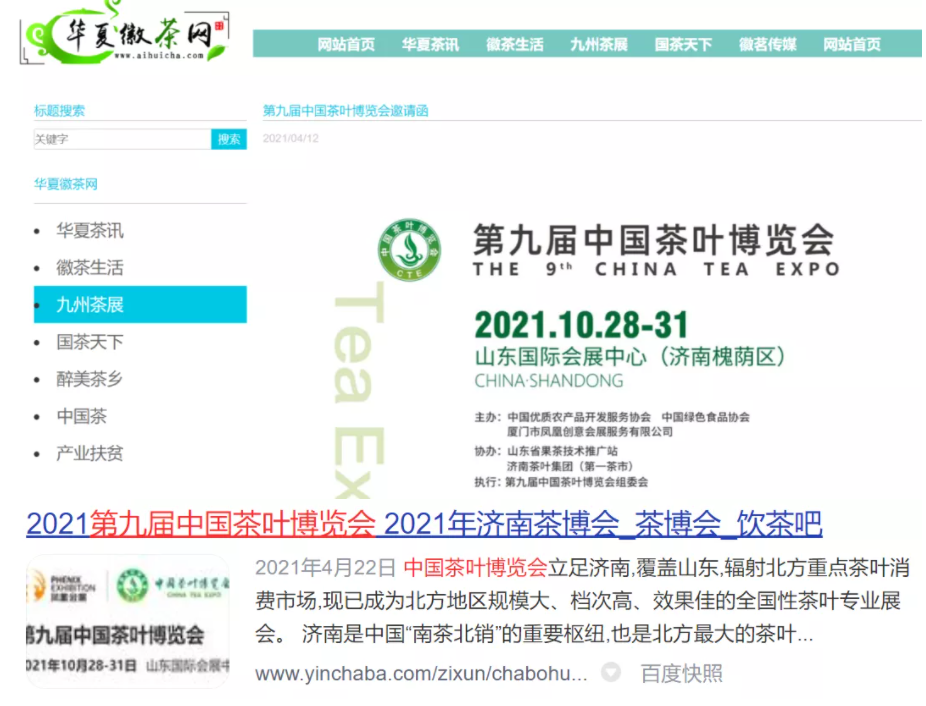Image resolution: width=926 pixels, height=706 pixels.
Task: Click result snippet date 2021年4月22日
Action: point(325,568)
